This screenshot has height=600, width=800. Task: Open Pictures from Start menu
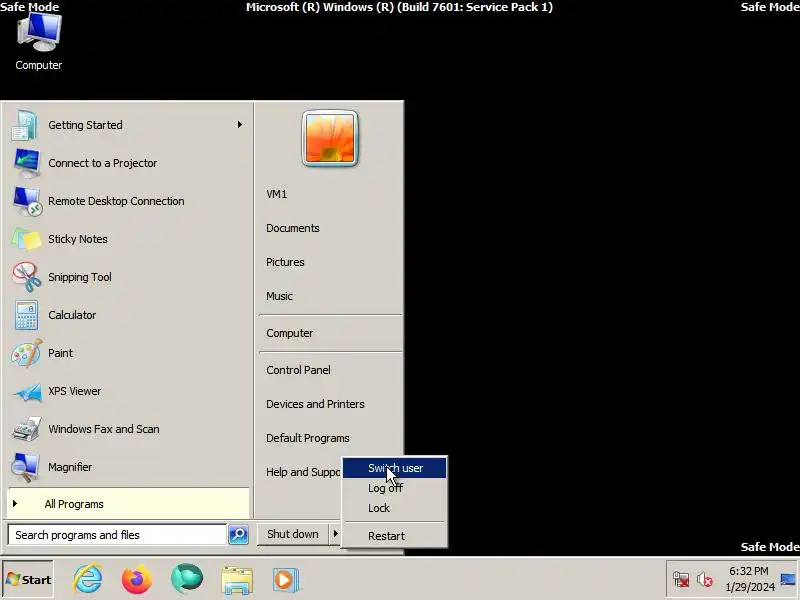tap(285, 262)
